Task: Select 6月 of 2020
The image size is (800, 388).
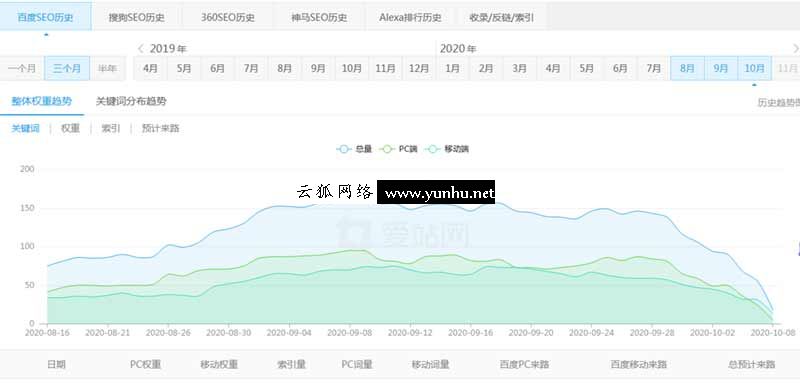Action: 620,68
